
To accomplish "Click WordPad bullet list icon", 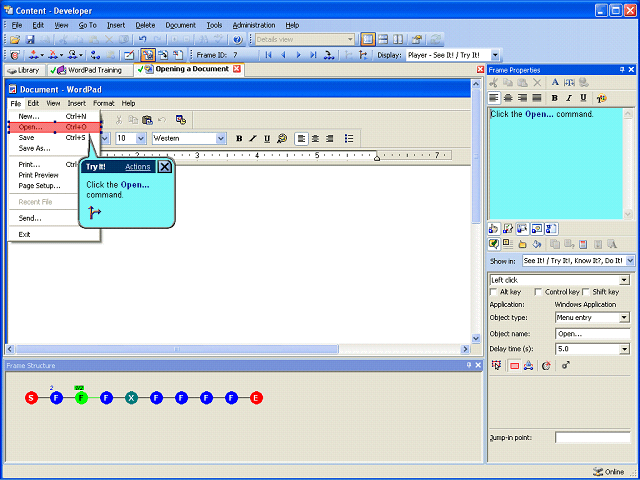I will pyautogui.click(x=349, y=139).
